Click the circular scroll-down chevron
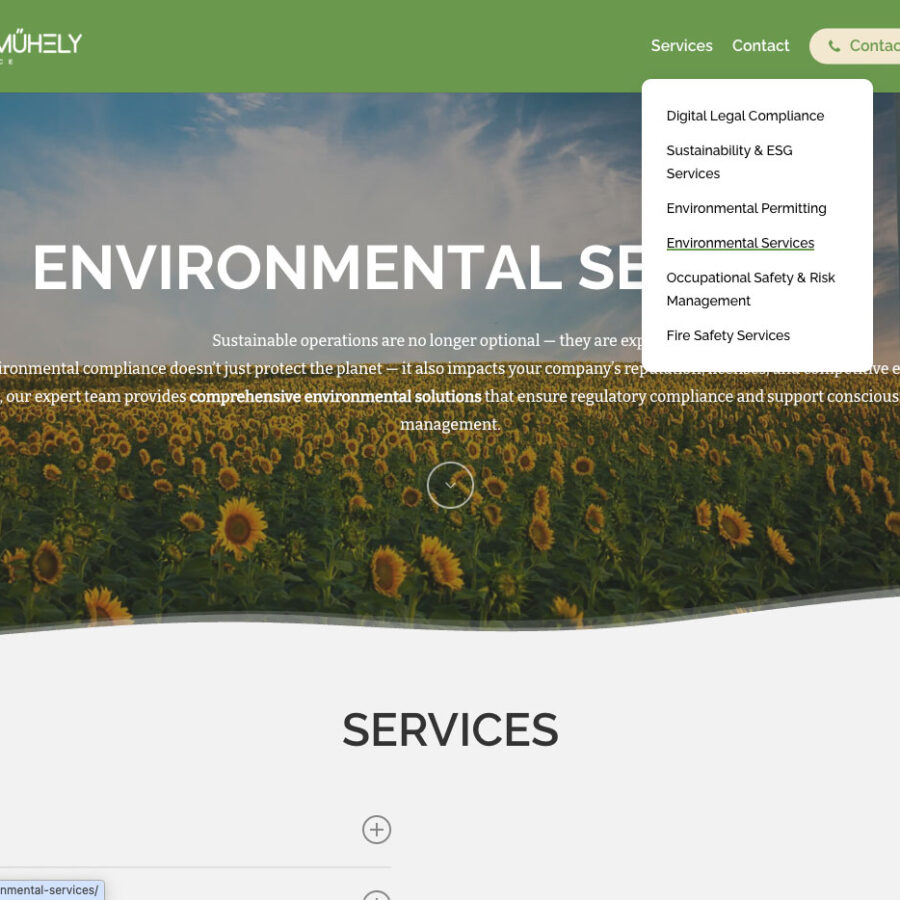Image resolution: width=900 pixels, height=900 pixels. (x=451, y=485)
